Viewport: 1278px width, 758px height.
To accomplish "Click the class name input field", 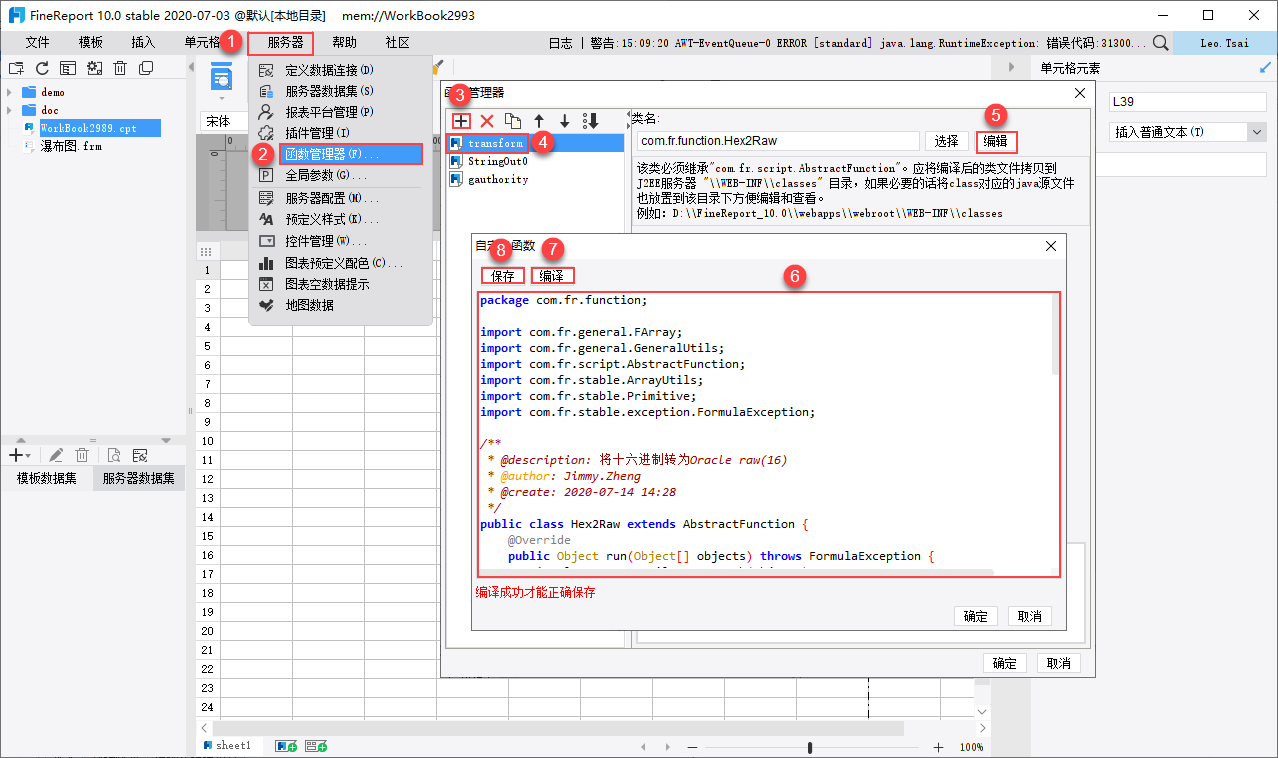I will [776, 141].
